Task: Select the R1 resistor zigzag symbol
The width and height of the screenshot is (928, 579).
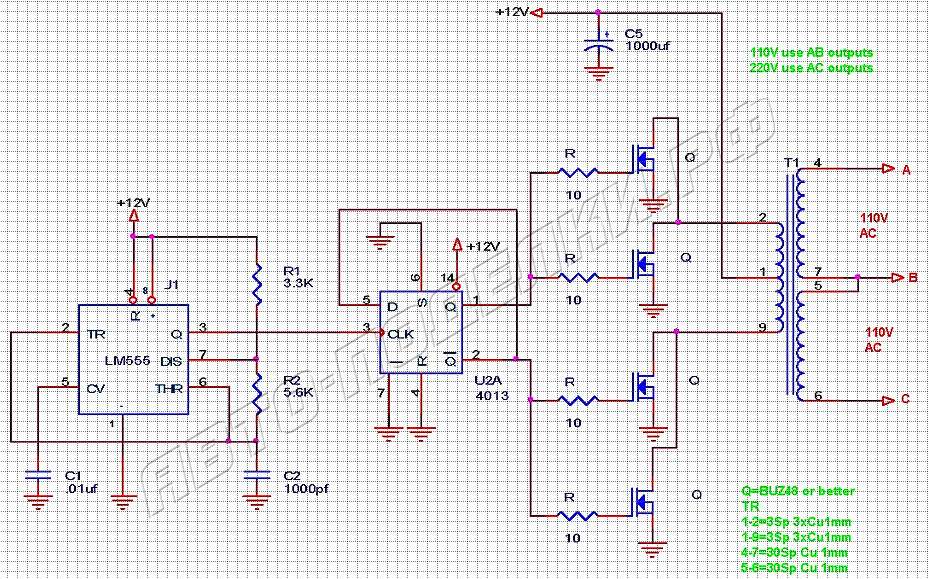Action: (256, 284)
